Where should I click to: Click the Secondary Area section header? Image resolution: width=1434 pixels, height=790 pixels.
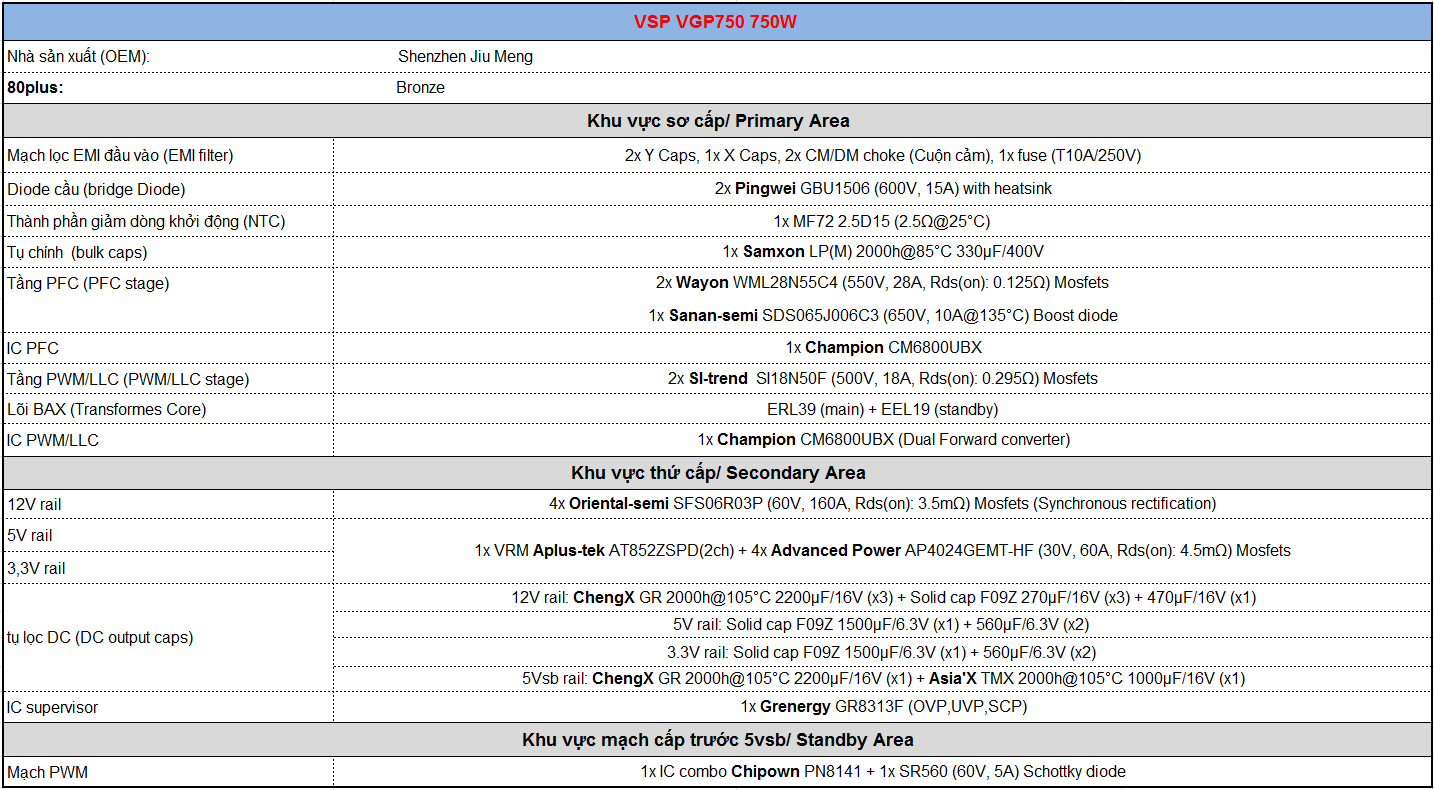pyautogui.click(x=716, y=473)
